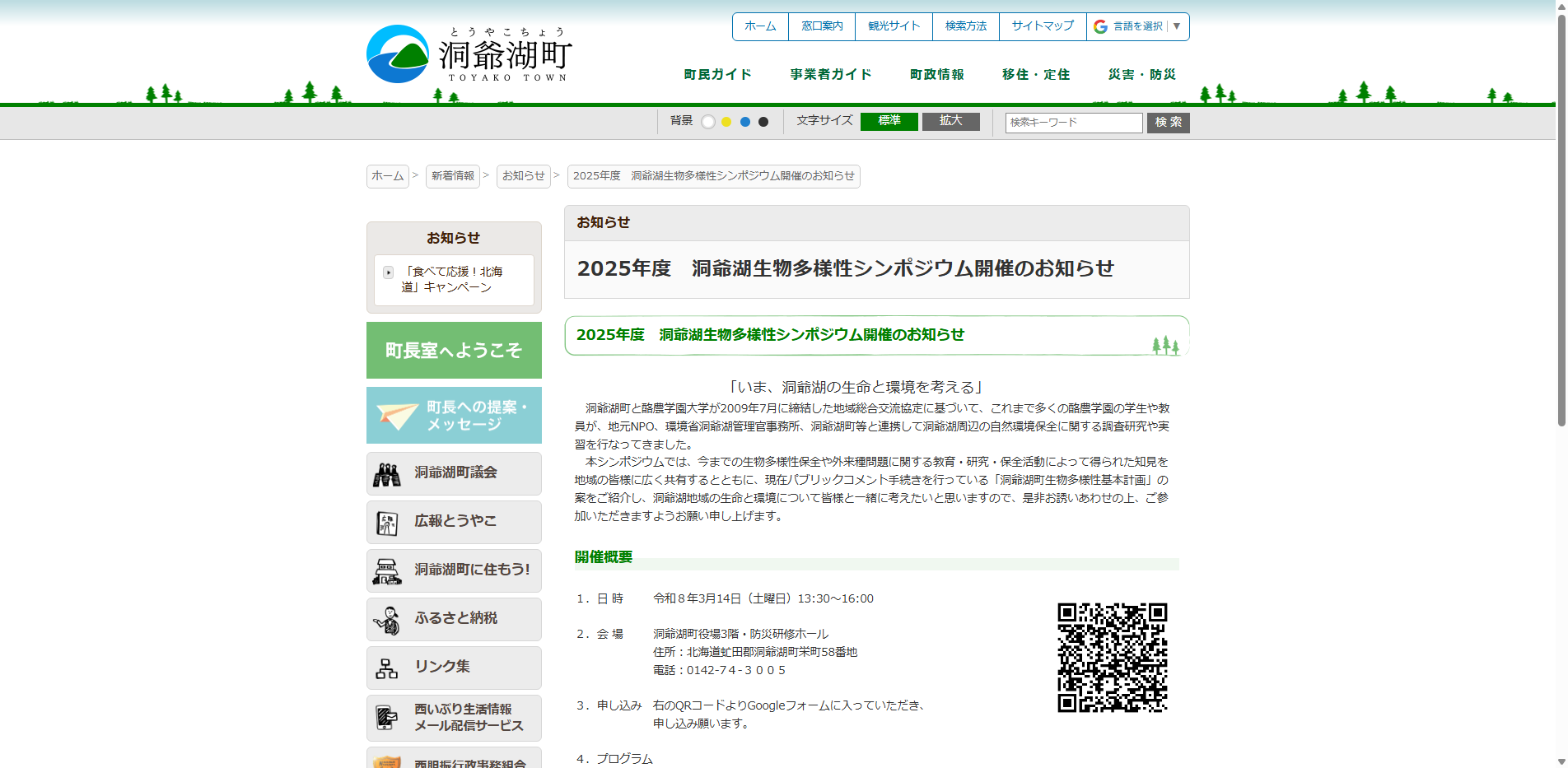Expand the 「食べて応援！北海道」キャンペーン item
This screenshot has width=1568, height=768.
click(x=388, y=272)
